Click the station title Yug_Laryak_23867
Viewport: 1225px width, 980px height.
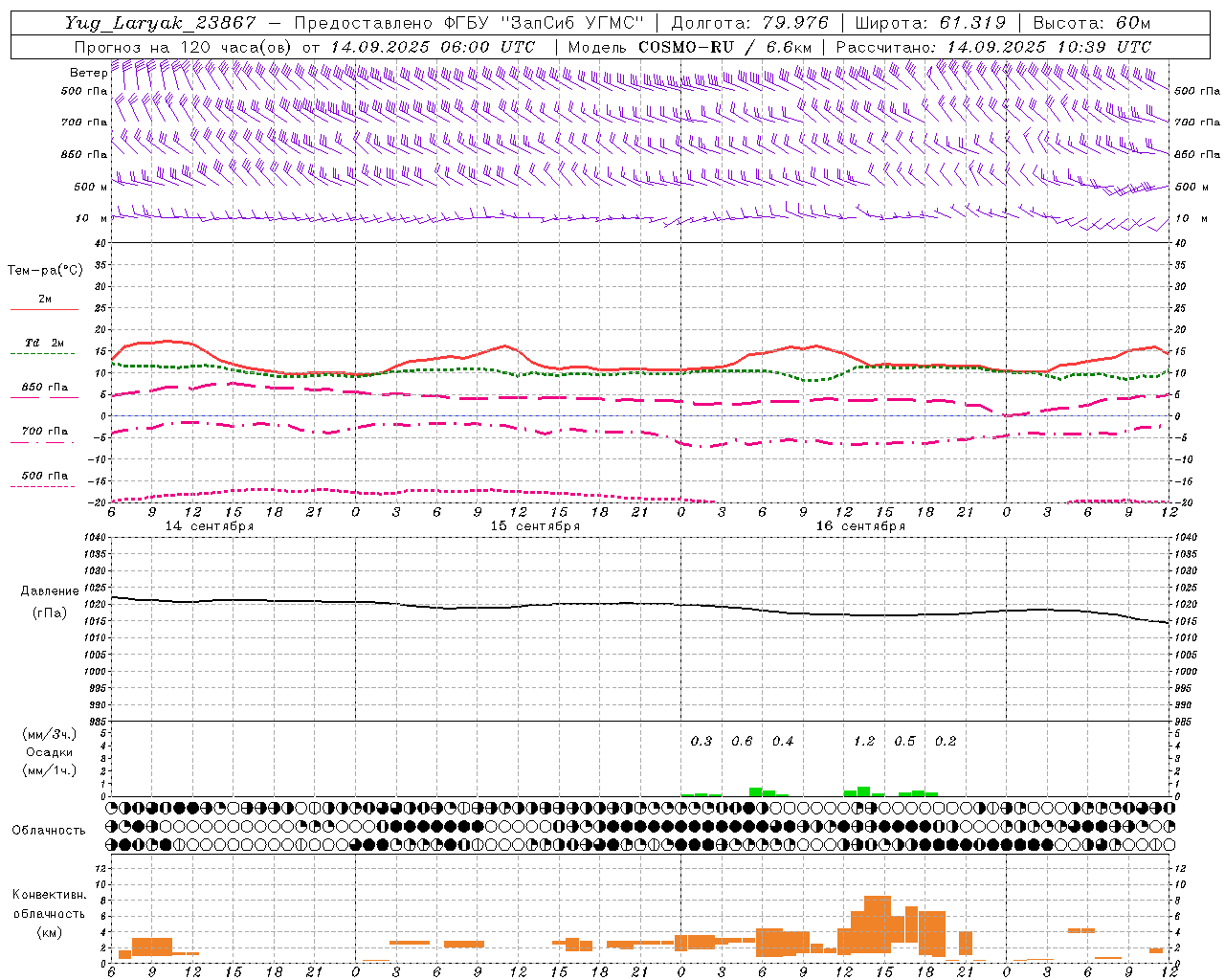161,23
